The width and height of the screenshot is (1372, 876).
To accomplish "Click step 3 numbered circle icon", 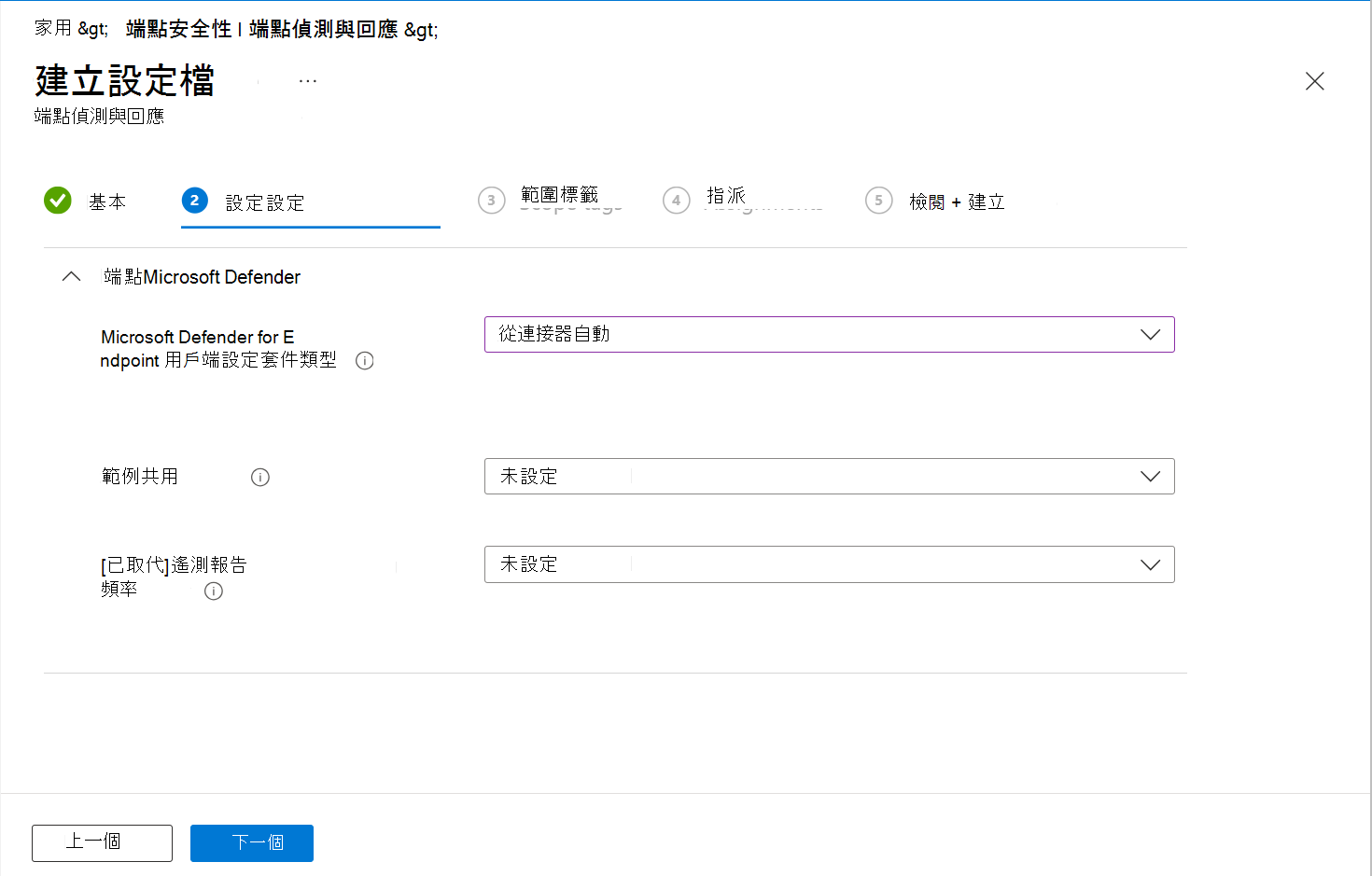I will coord(492,201).
